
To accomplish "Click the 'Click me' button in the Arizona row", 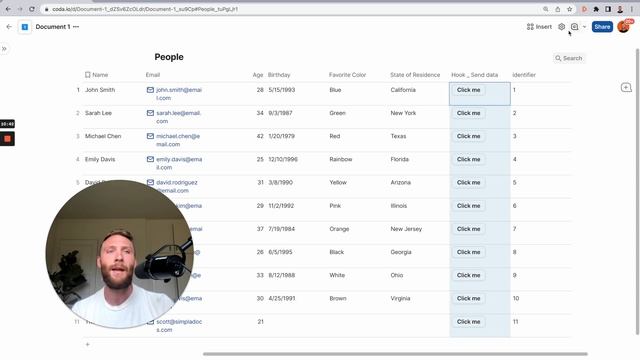I will [469, 182].
